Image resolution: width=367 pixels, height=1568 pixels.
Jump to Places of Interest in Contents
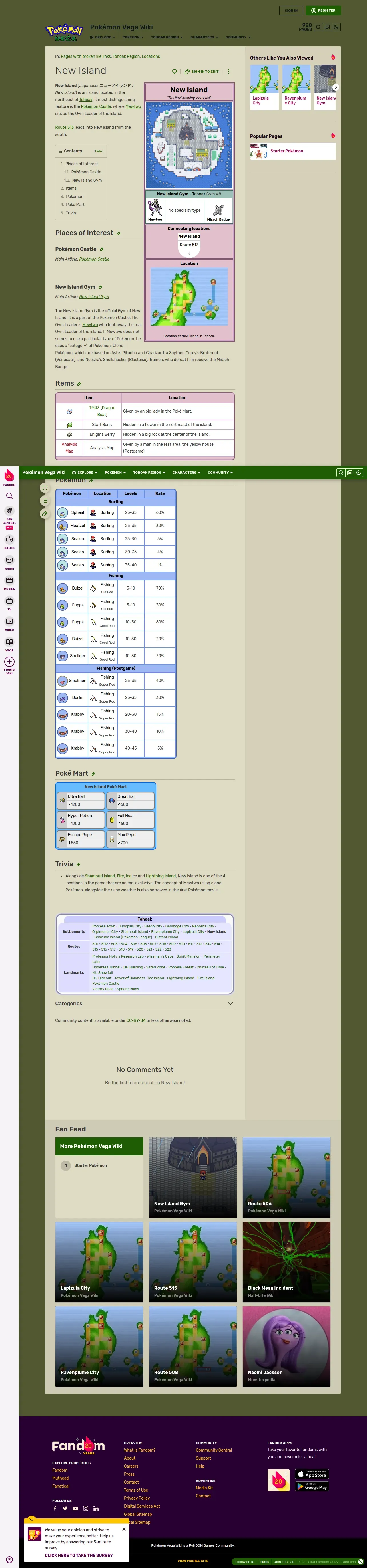[81, 164]
